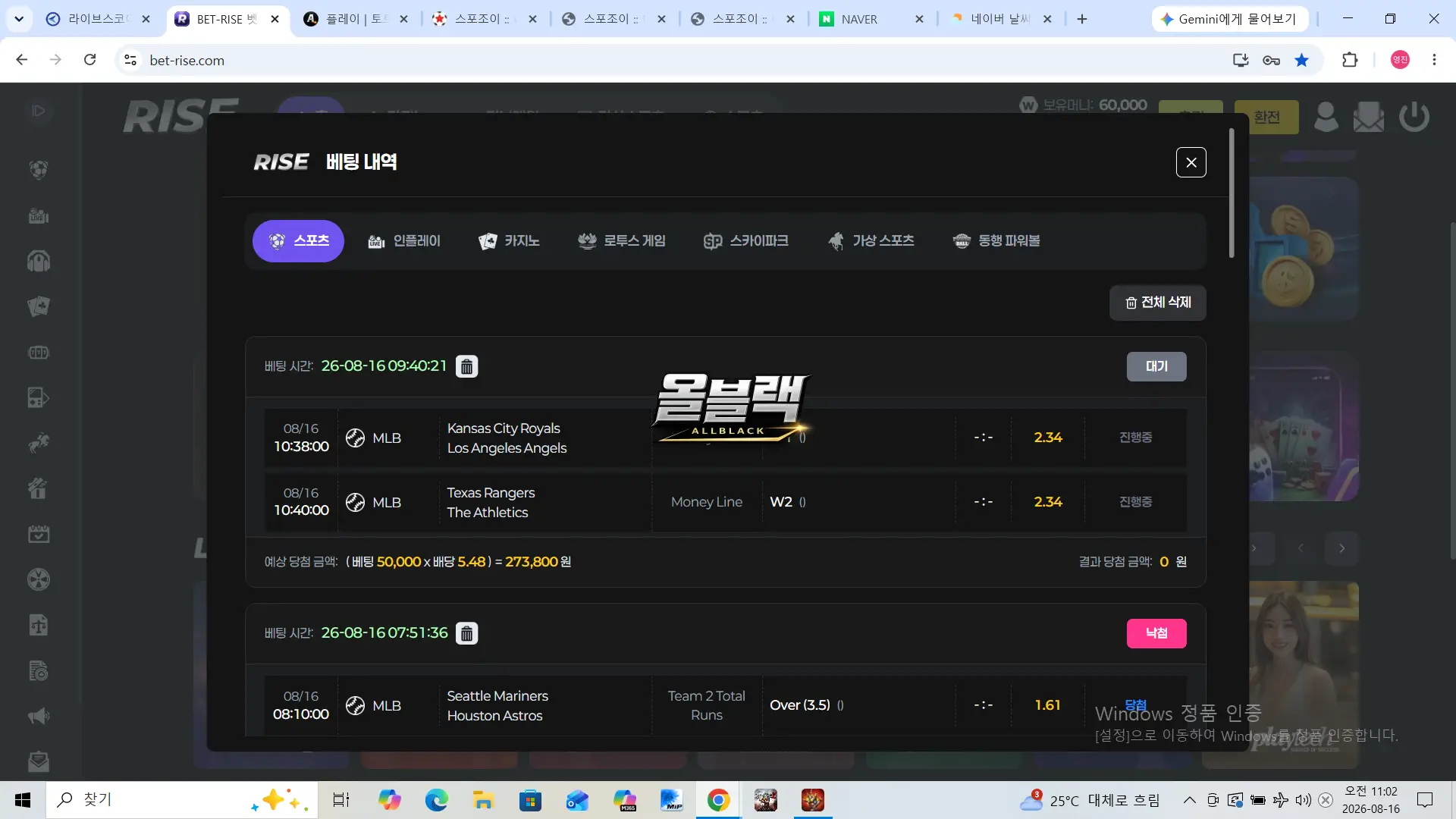Open File Explorer from the taskbar

pyautogui.click(x=483, y=800)
